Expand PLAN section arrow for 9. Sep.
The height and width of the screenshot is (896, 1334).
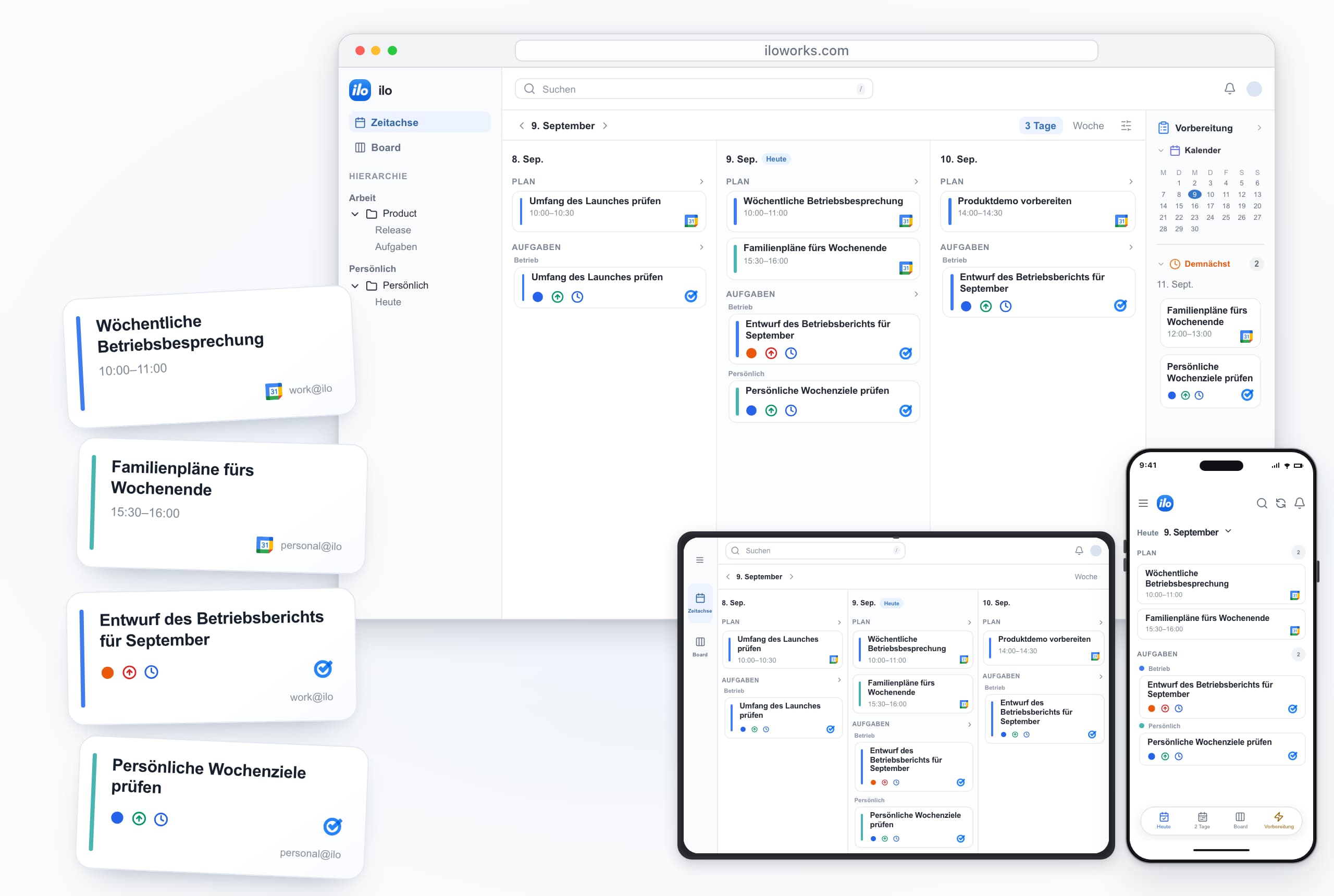coord(916,182)
